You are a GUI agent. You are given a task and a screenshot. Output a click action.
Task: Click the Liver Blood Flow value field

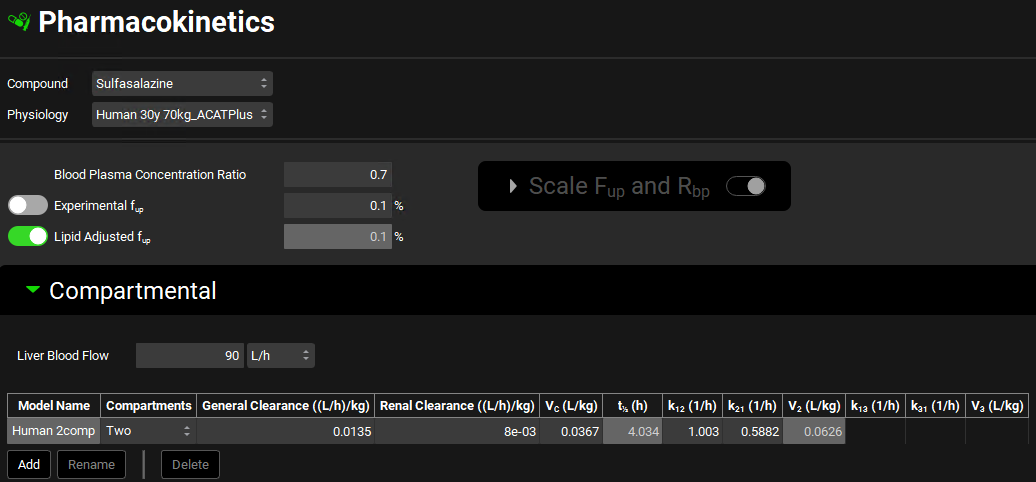[x=190, y=355]
